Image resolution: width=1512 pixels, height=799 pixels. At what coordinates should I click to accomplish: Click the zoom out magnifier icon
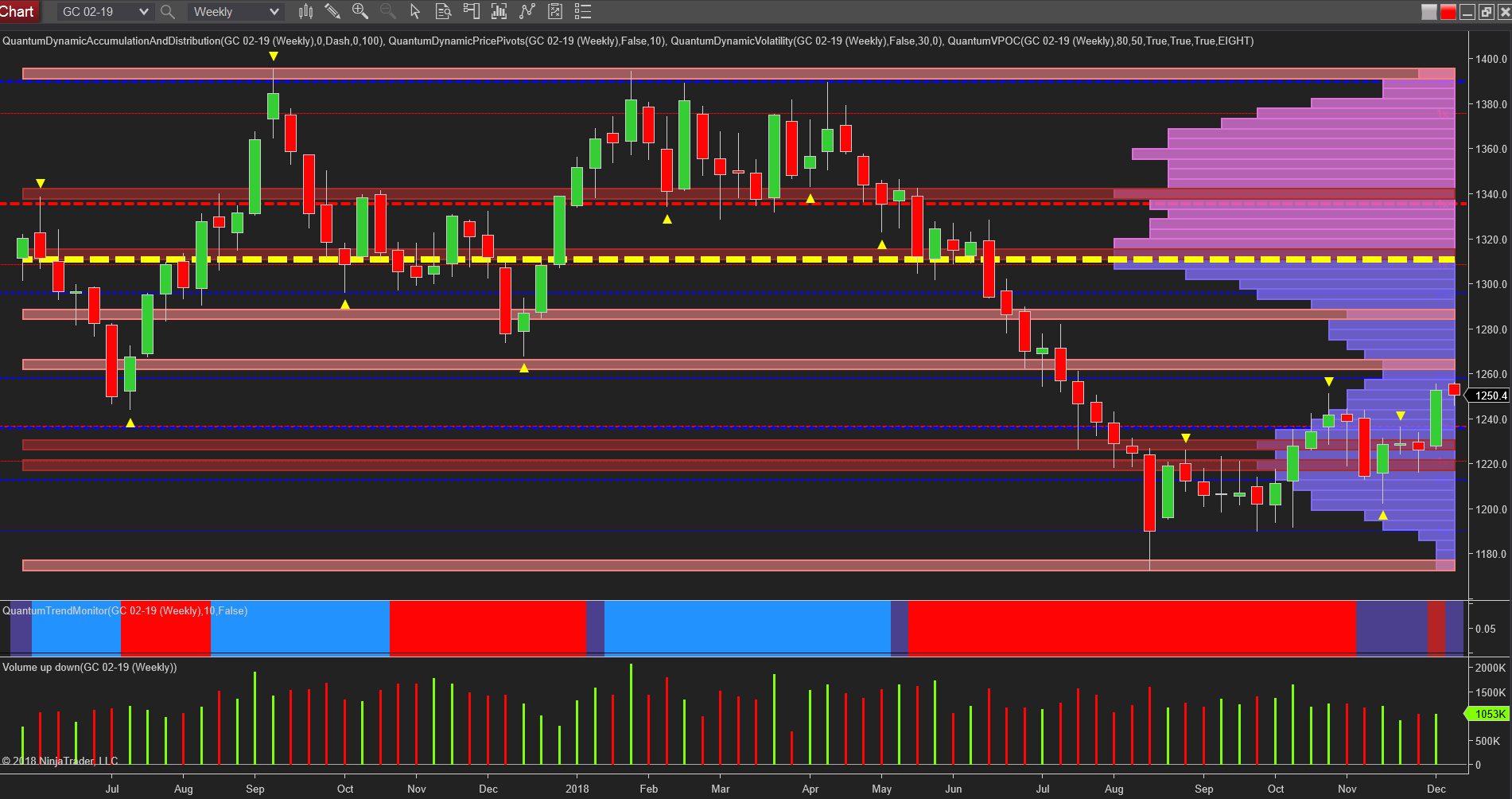(x=388, y=11)
